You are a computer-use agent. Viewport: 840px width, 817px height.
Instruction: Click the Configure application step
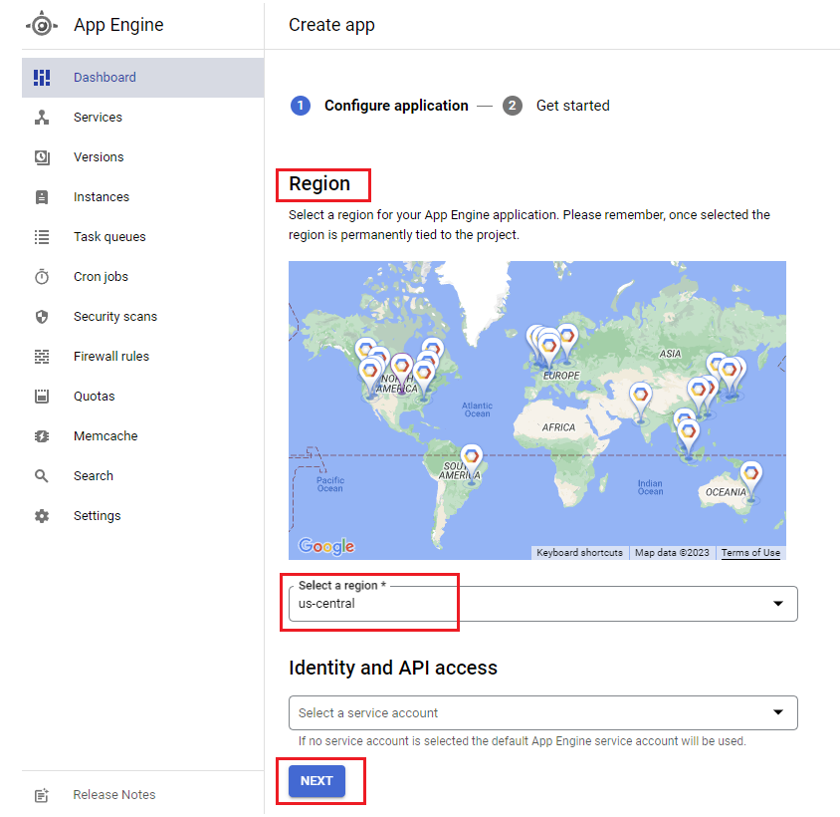379,106
